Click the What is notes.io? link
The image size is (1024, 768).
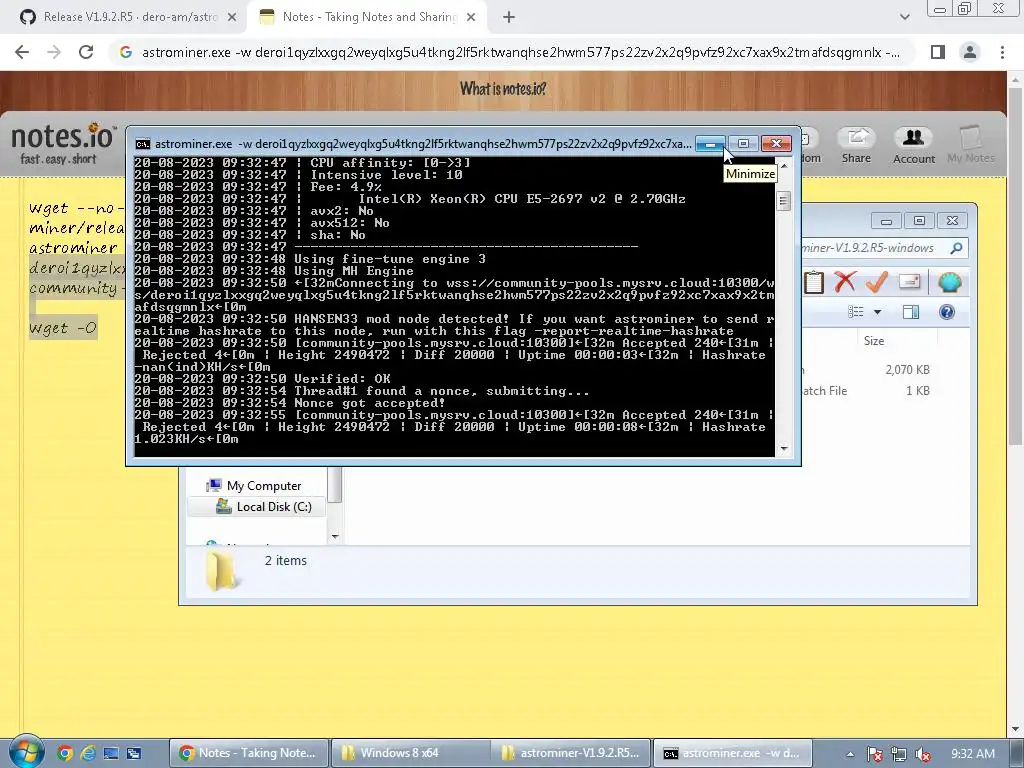point(503,88)
